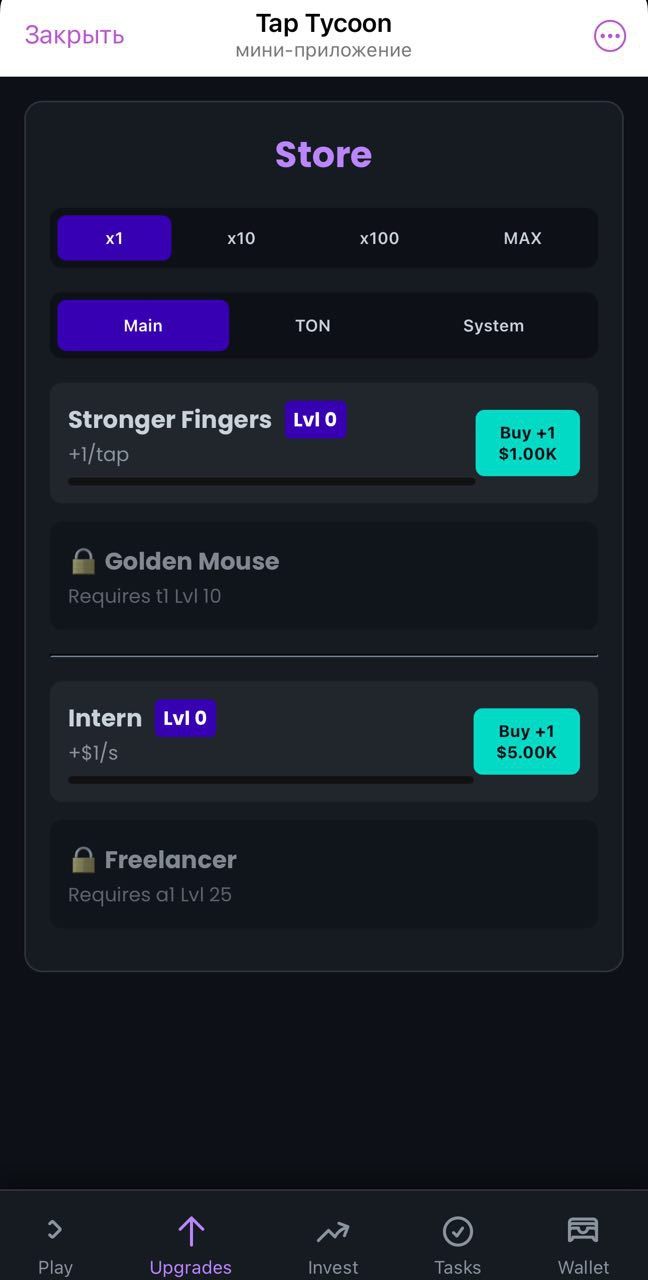Open the Invest section icon

tap(332, 1232)
